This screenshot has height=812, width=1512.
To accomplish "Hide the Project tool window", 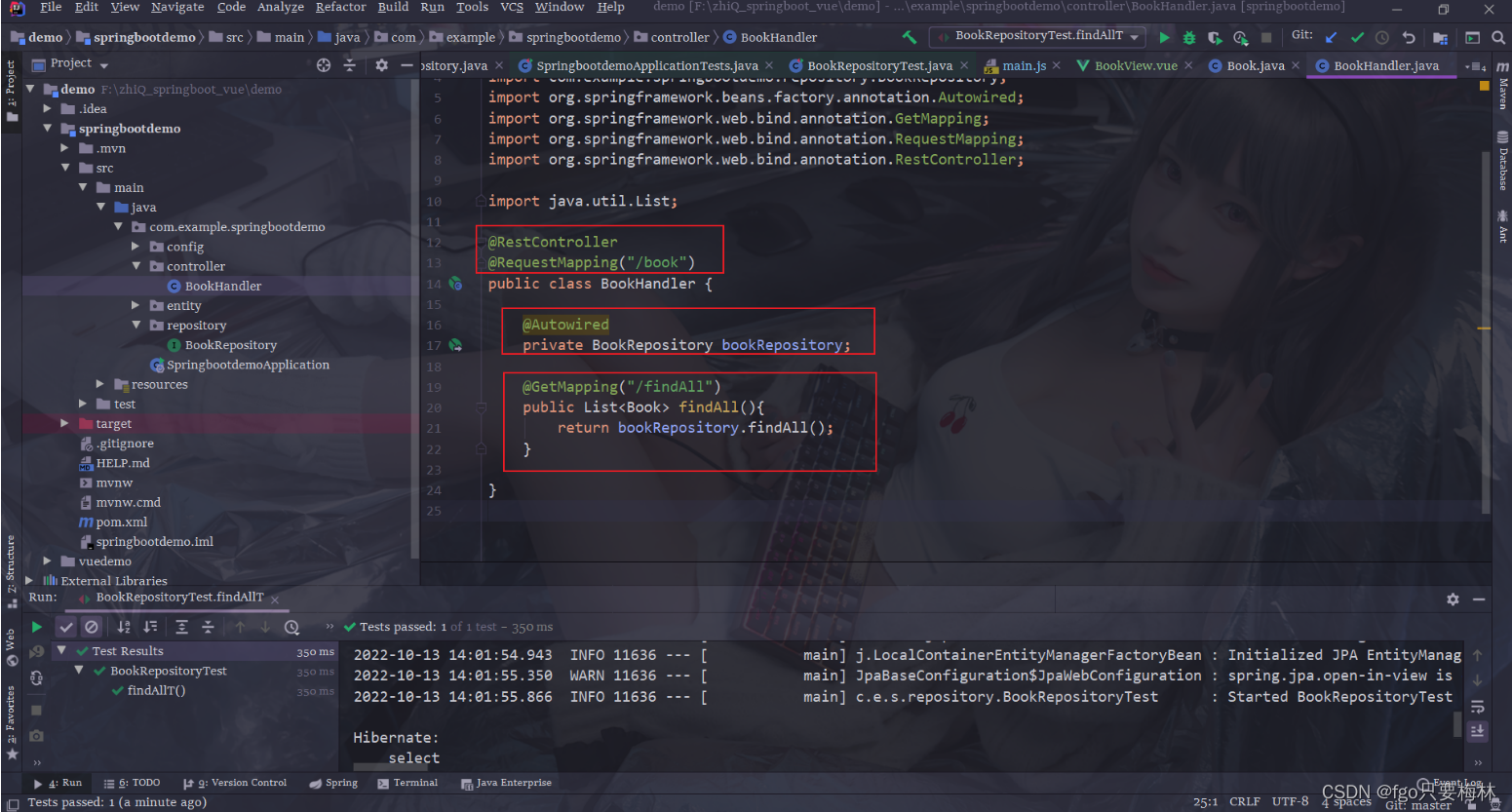I will tap(407, 64).
